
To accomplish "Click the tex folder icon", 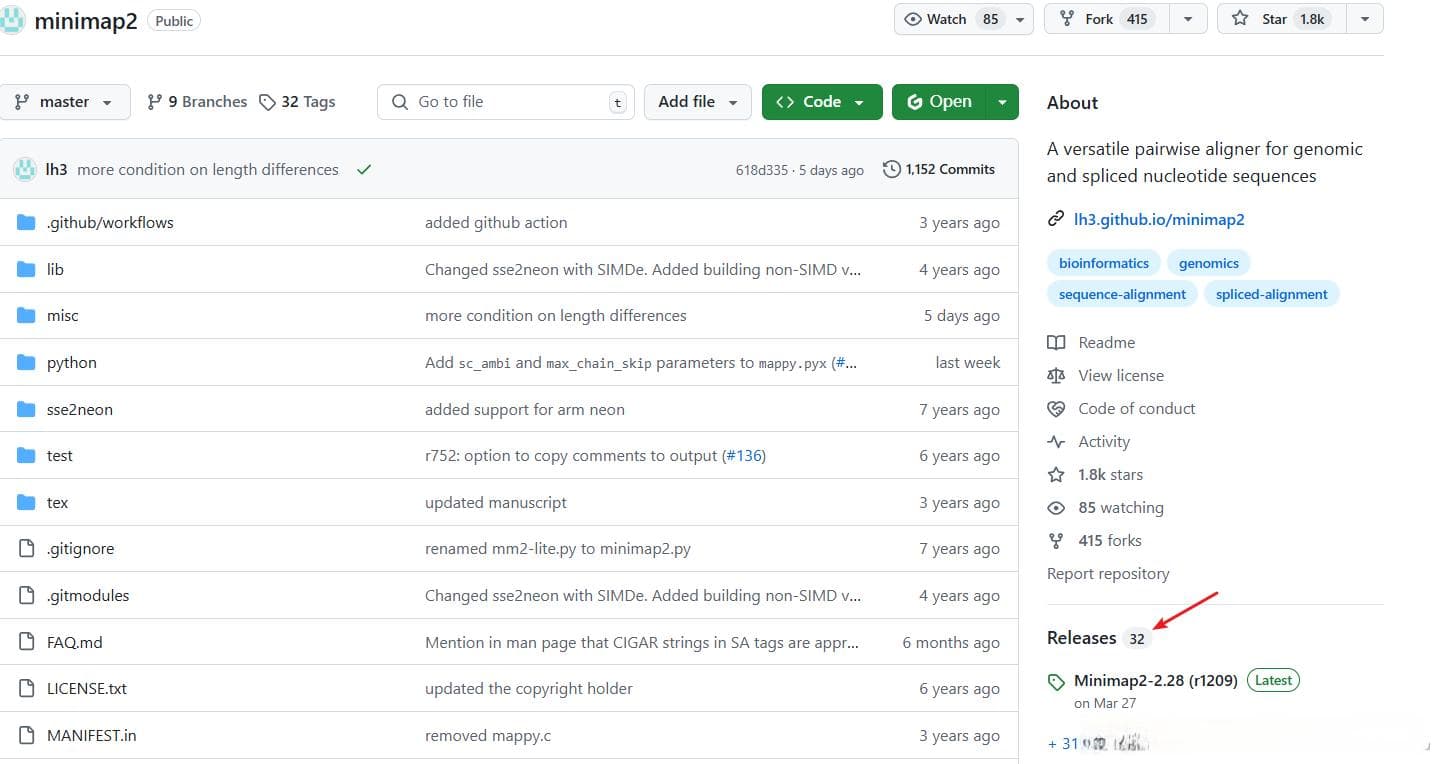I will [x=26, y=502].
